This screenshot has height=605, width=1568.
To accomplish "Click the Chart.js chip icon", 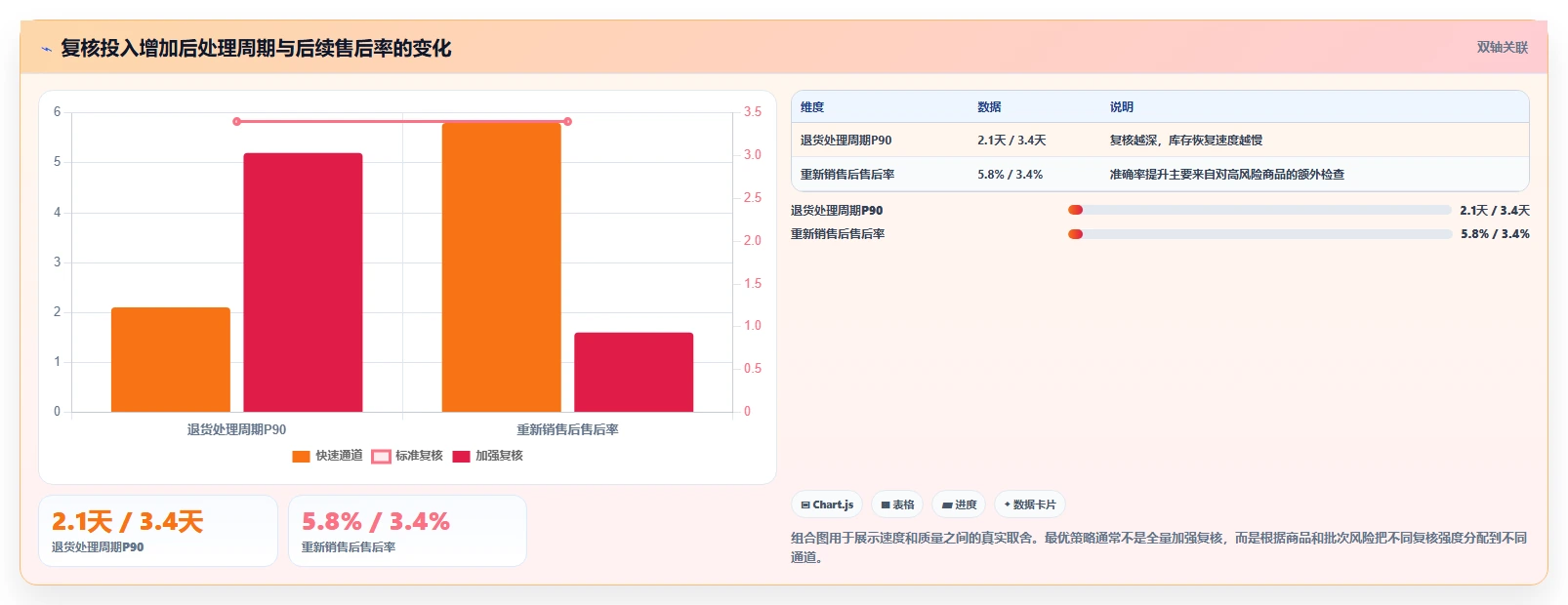I will [x=805, y=505].
